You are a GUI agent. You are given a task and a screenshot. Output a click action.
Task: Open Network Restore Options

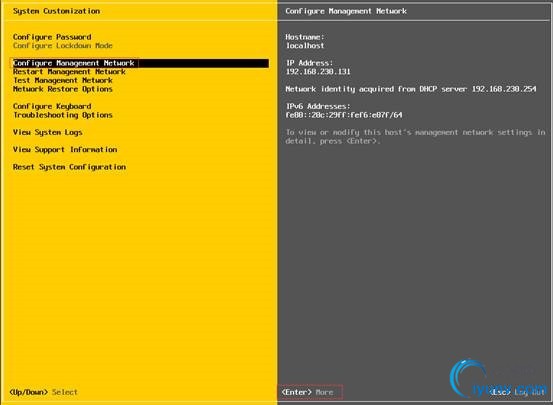click(x=63, y=89)
